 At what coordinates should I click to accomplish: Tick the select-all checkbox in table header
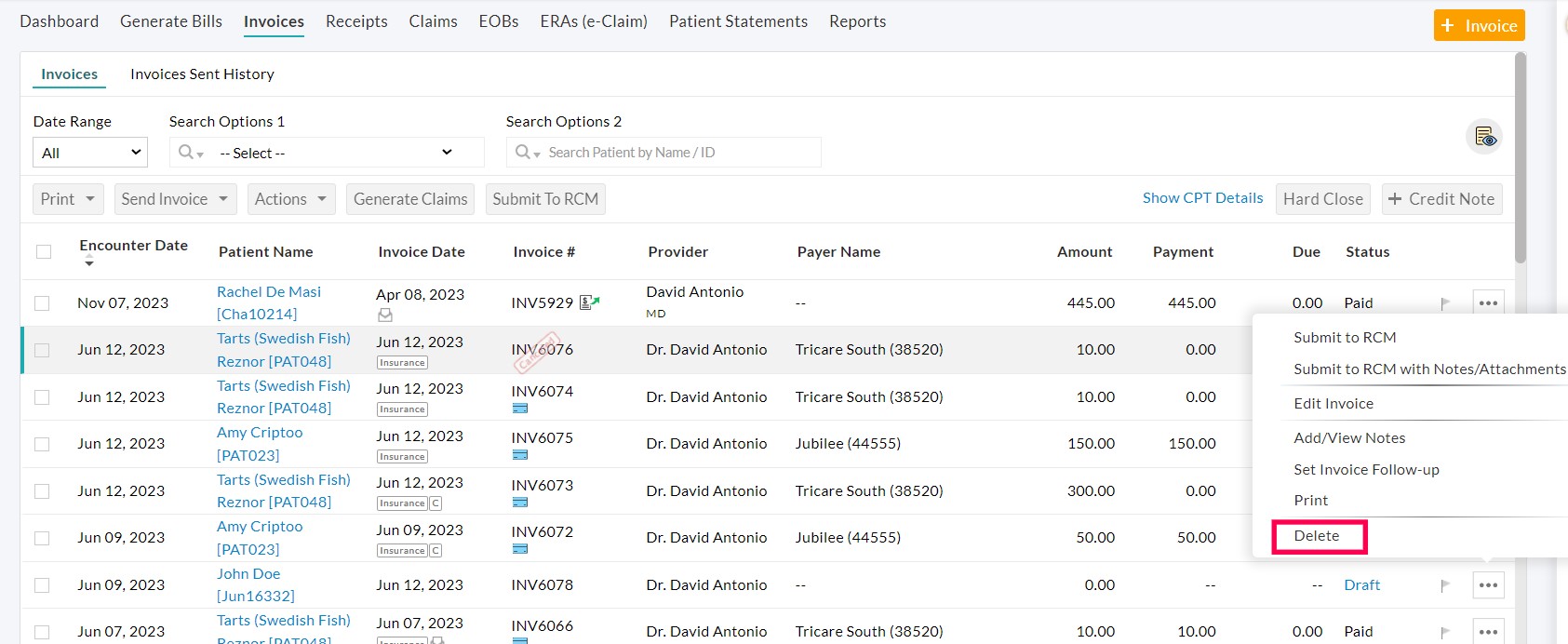point(44,251)
